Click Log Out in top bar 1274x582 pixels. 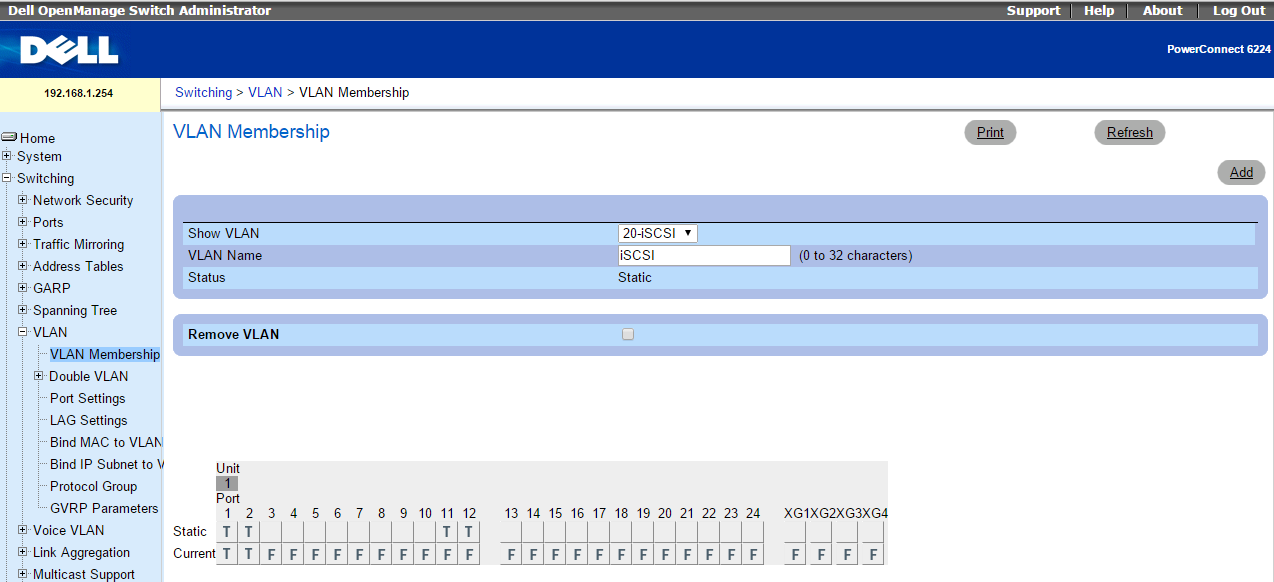(1239, 10)
